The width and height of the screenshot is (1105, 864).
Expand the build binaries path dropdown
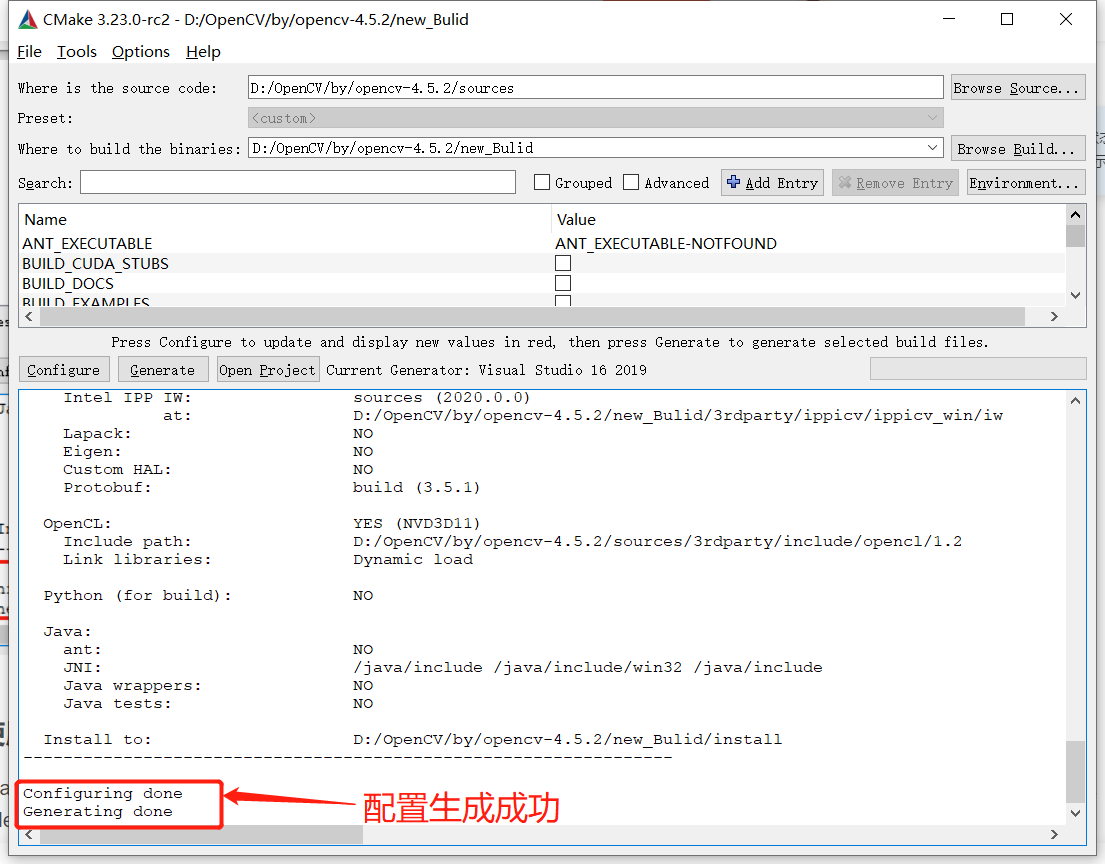pos(932,148)
